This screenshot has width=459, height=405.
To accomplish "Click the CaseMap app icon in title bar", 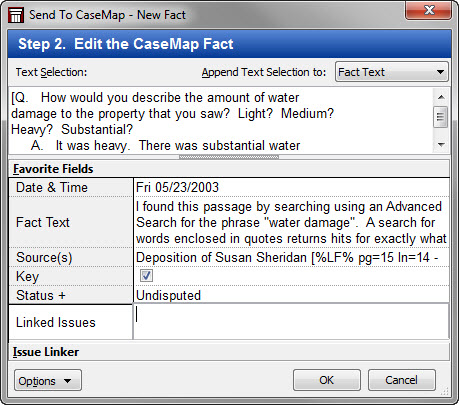I will pos(16,15).
